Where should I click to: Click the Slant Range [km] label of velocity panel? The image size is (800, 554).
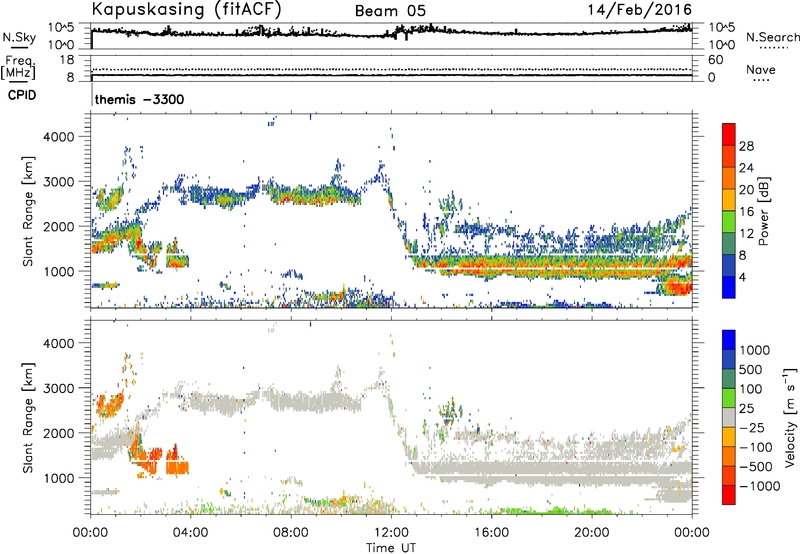tap(28, 418)
